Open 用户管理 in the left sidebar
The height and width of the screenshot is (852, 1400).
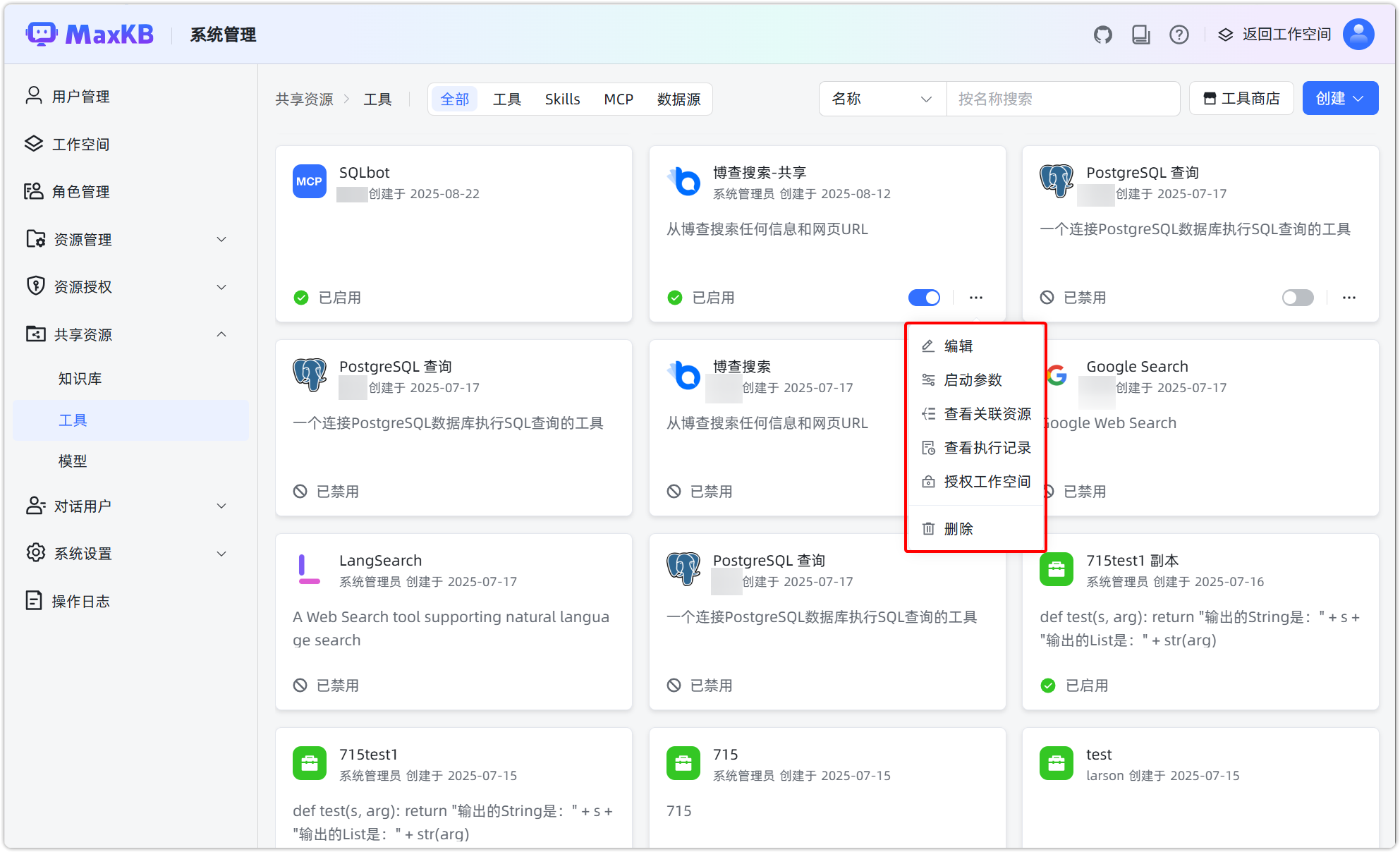click(81, 96)
